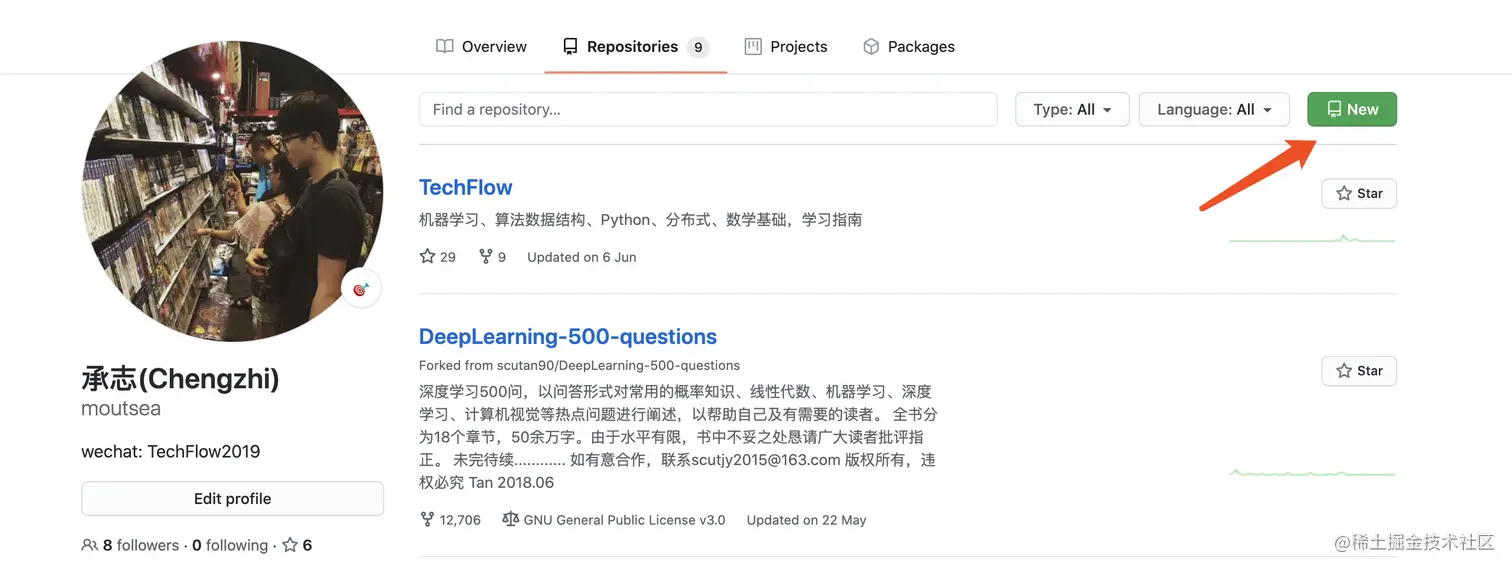
Task: Click the username 'moutsea' text
Action: pos(121,408)
